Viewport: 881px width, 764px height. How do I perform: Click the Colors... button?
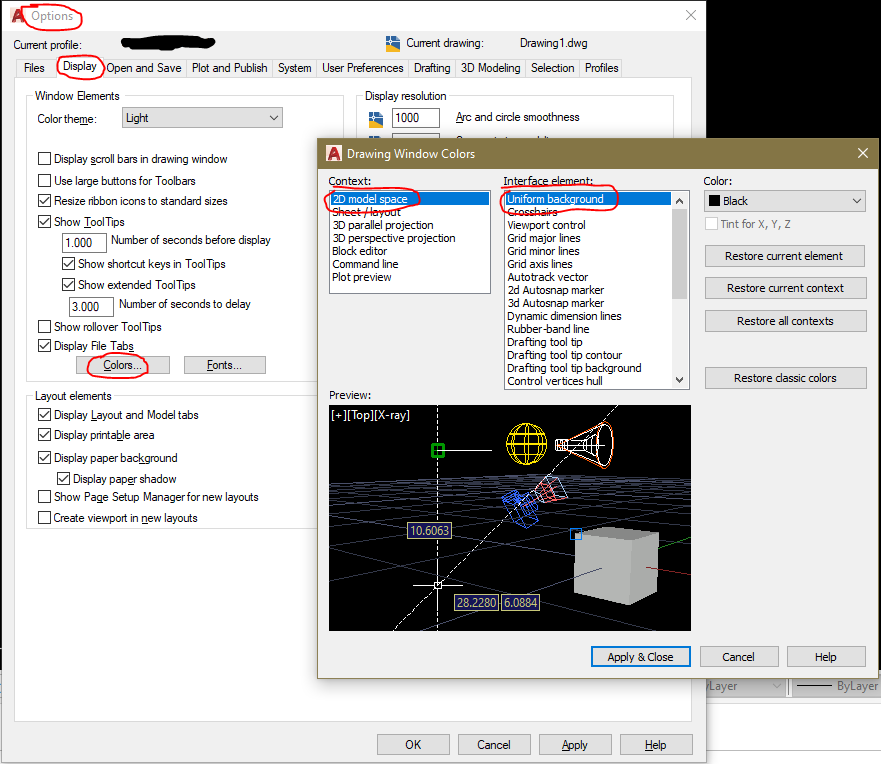pos(122,365)
